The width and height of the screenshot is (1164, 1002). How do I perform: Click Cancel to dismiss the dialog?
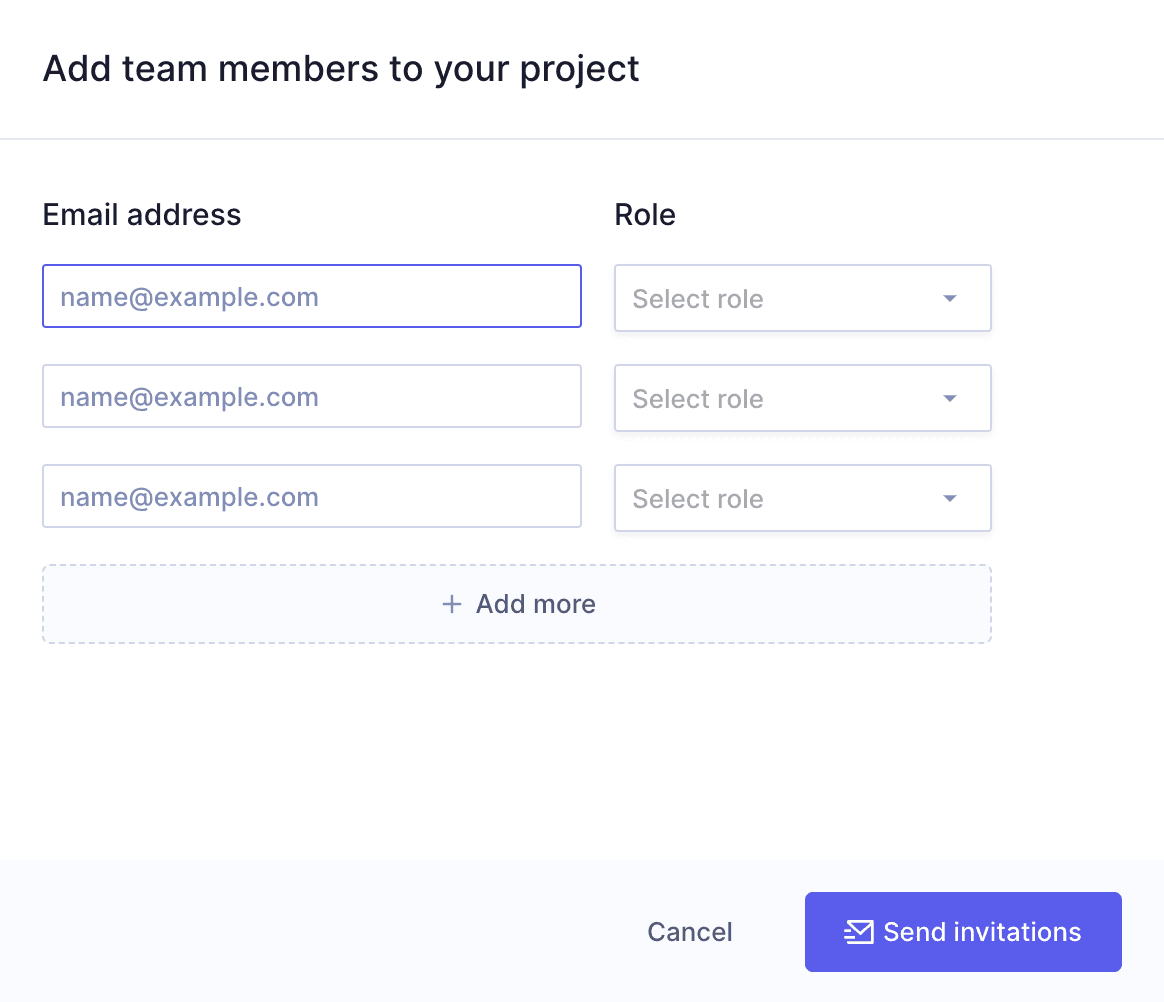(x=689, y=932)
